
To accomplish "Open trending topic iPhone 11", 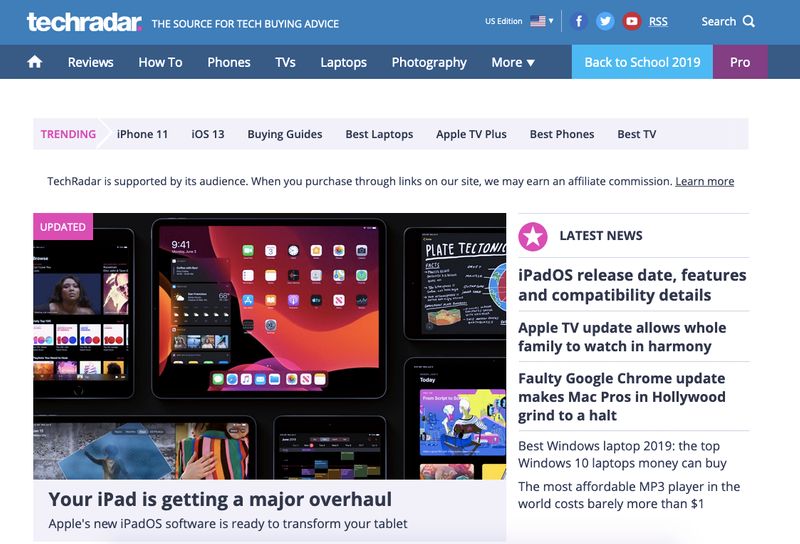I will click(142, 134).
